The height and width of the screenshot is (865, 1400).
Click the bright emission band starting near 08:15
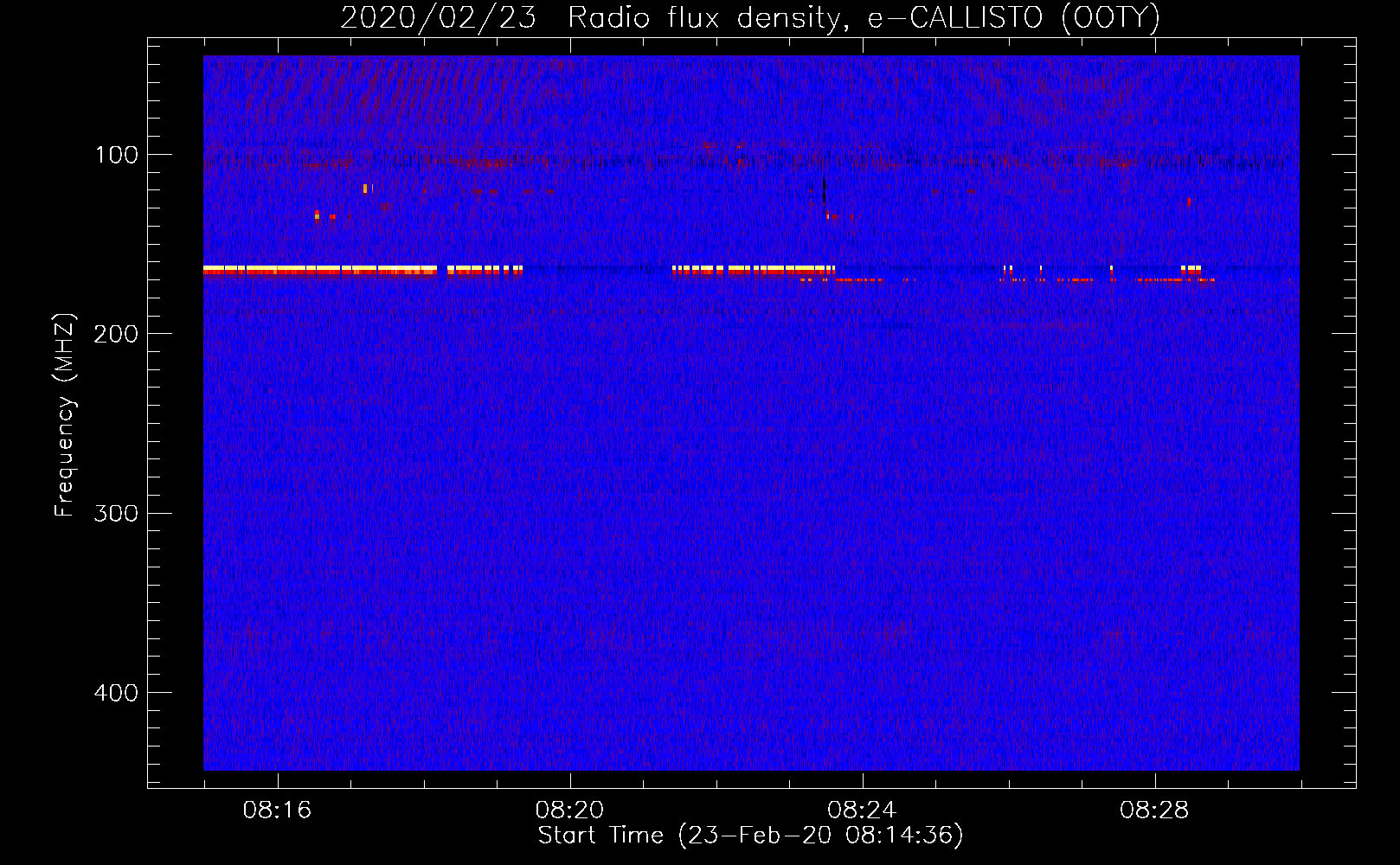click(x=320, y=270)
